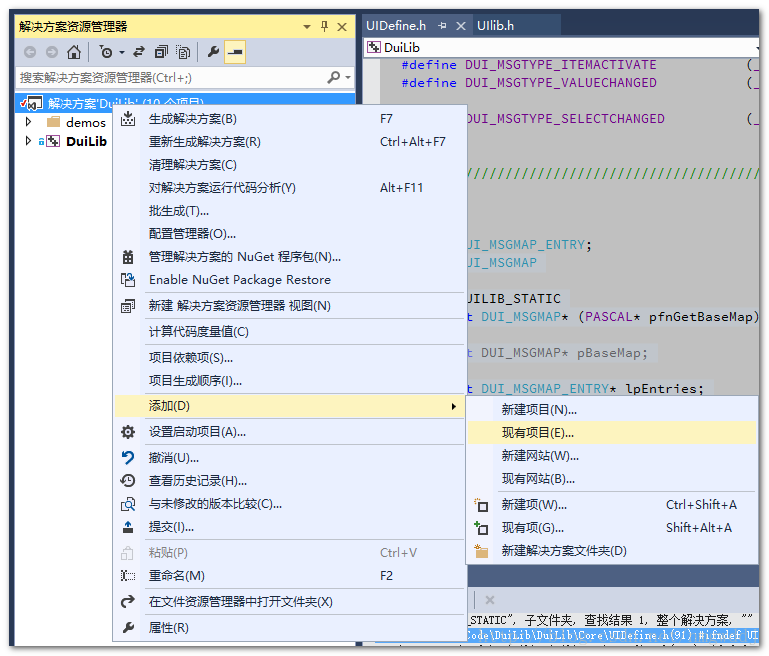The image size is (769, 656).
Task: Choose 新建项目(N)... from submenu
Action: click(612, 410)
